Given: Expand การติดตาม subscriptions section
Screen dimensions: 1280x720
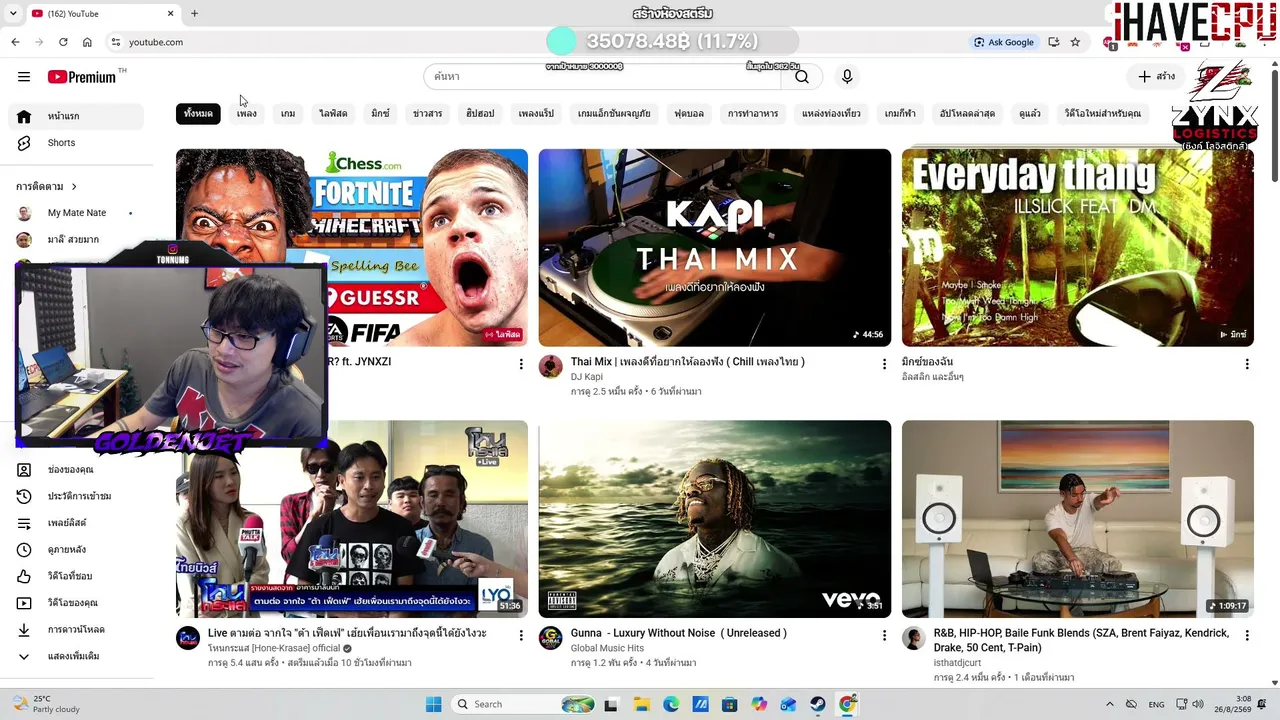Looking at the screenshot, I should 47,187.
